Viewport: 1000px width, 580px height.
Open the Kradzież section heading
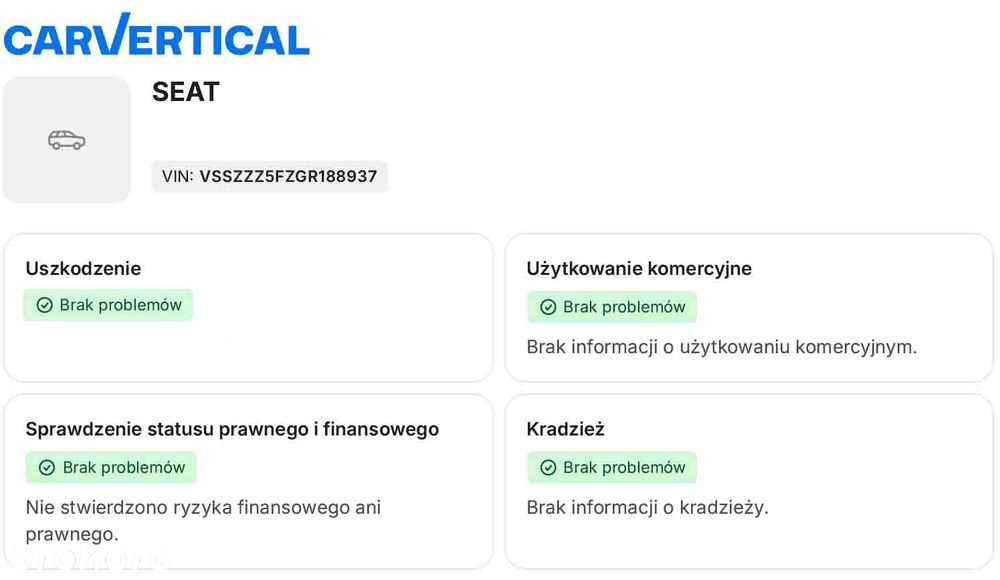click(565, 429)
